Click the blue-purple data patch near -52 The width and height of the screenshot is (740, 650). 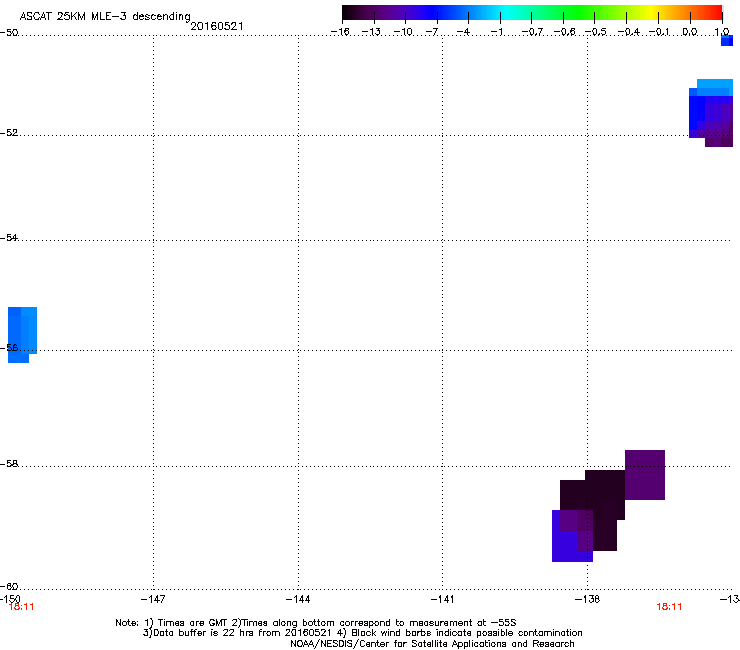(711, 113)
